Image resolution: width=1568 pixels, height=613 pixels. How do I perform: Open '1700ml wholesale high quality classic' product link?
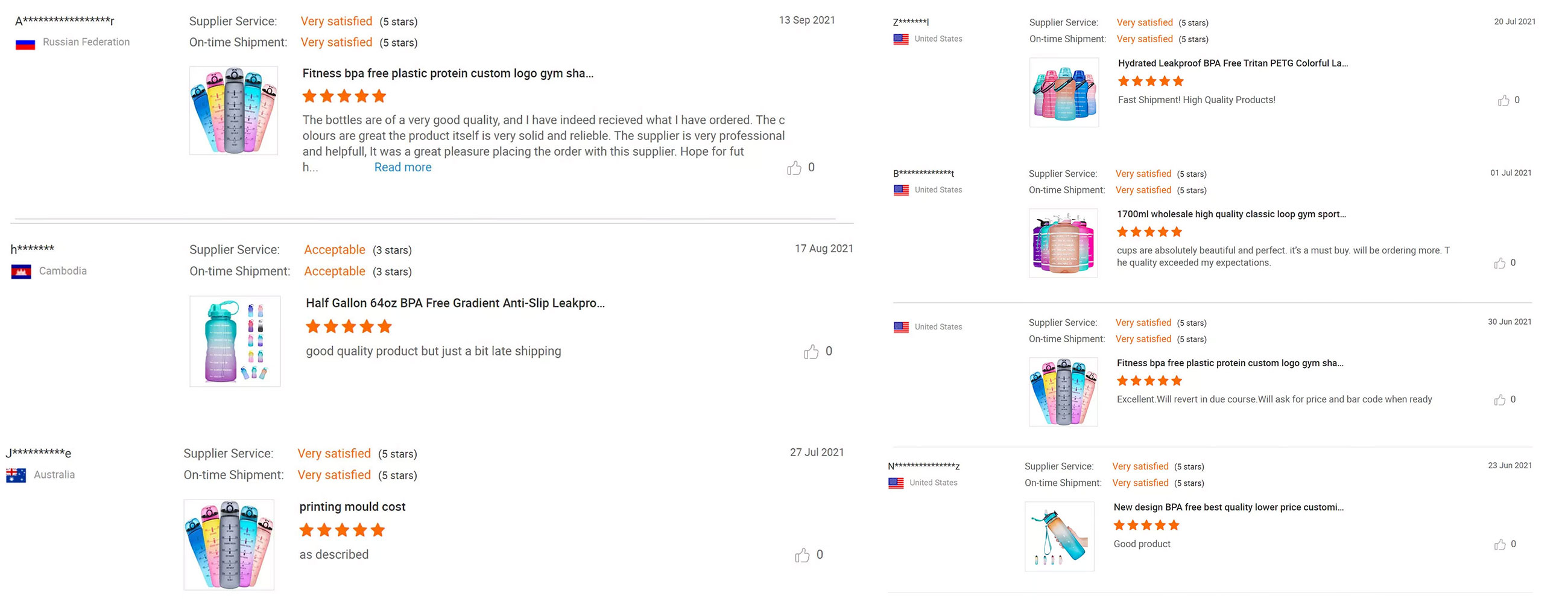tap(1231, 214)
